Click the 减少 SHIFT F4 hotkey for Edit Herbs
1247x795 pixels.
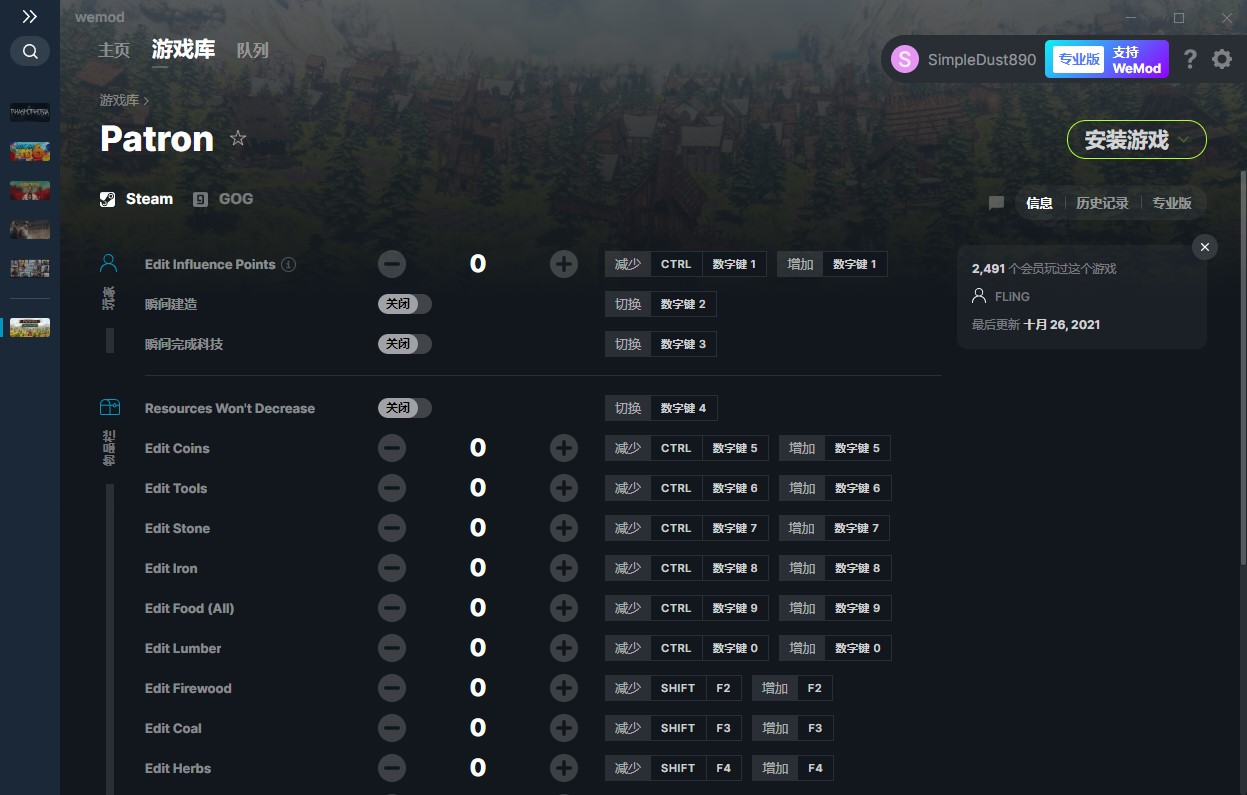point(673,768)
